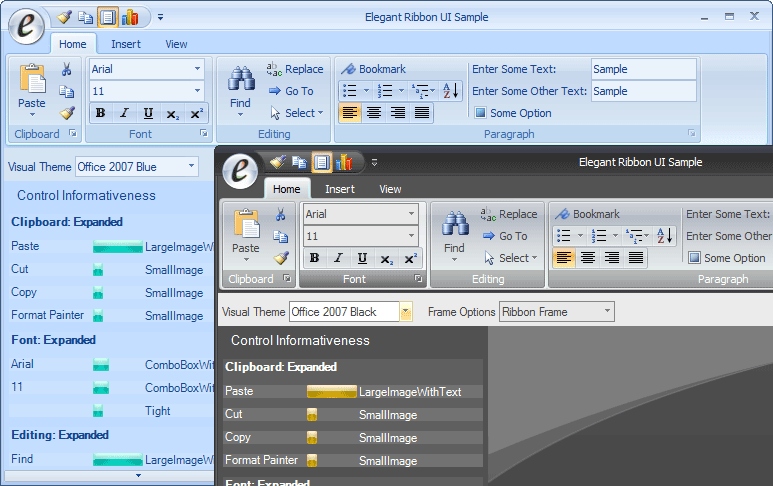Click quick access chart icon in blue title bar
The width and height of the screenshot is (773, 486).
[130, 18]
